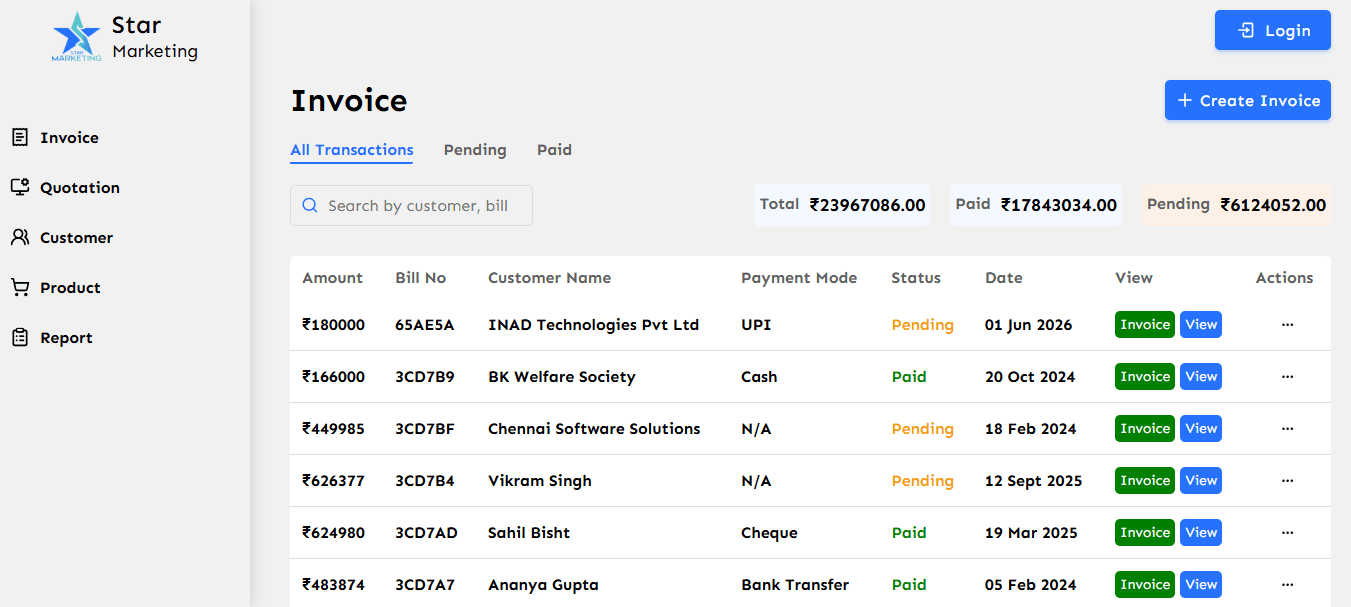Open actions menu for Vikram Singh

(x=1287, y=481)
